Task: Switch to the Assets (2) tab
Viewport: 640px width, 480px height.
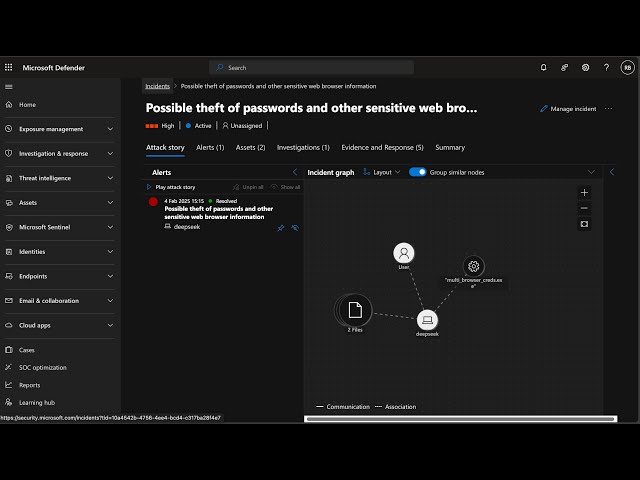Action: (250, 147)
